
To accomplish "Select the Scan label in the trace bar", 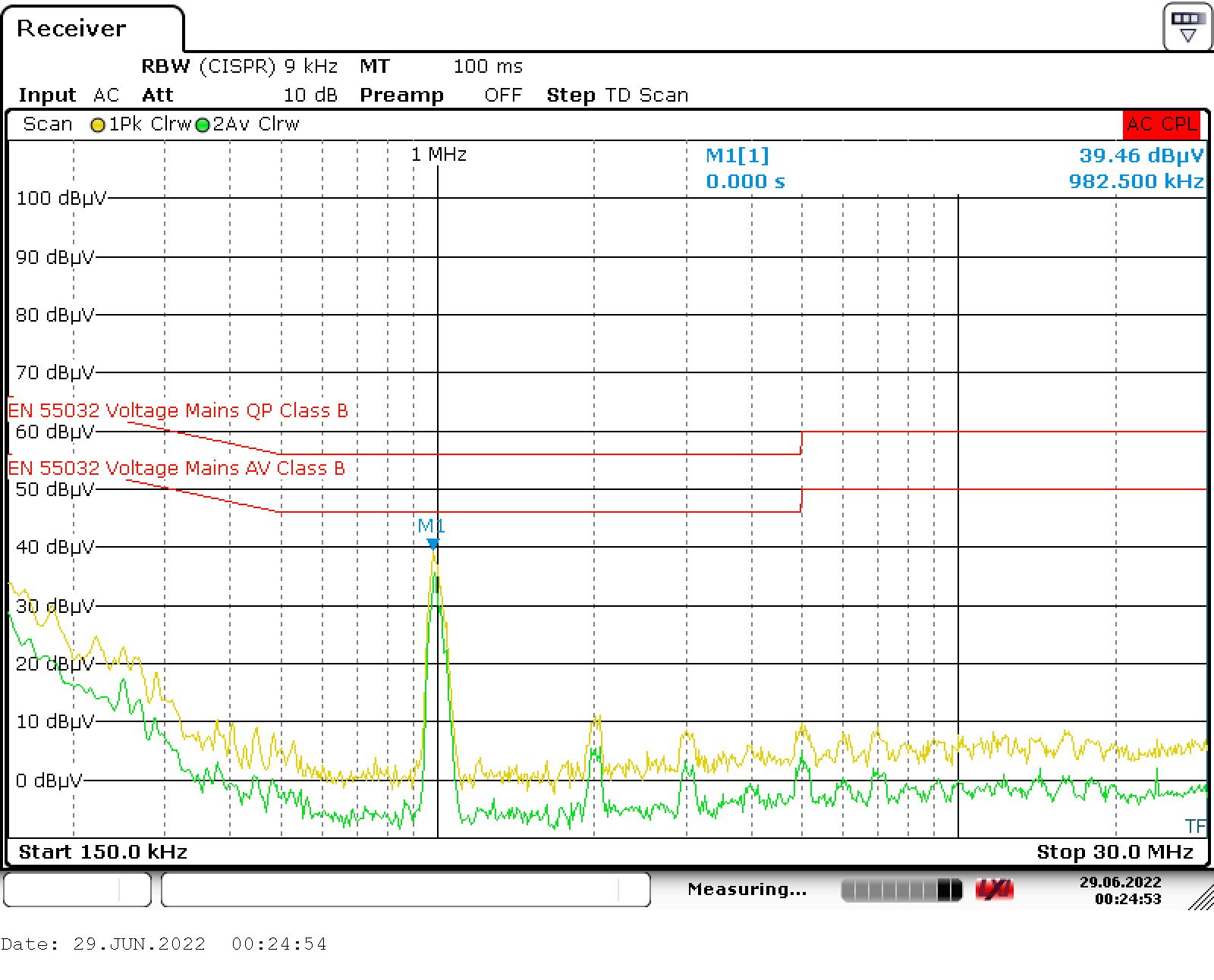I will 47,124.
